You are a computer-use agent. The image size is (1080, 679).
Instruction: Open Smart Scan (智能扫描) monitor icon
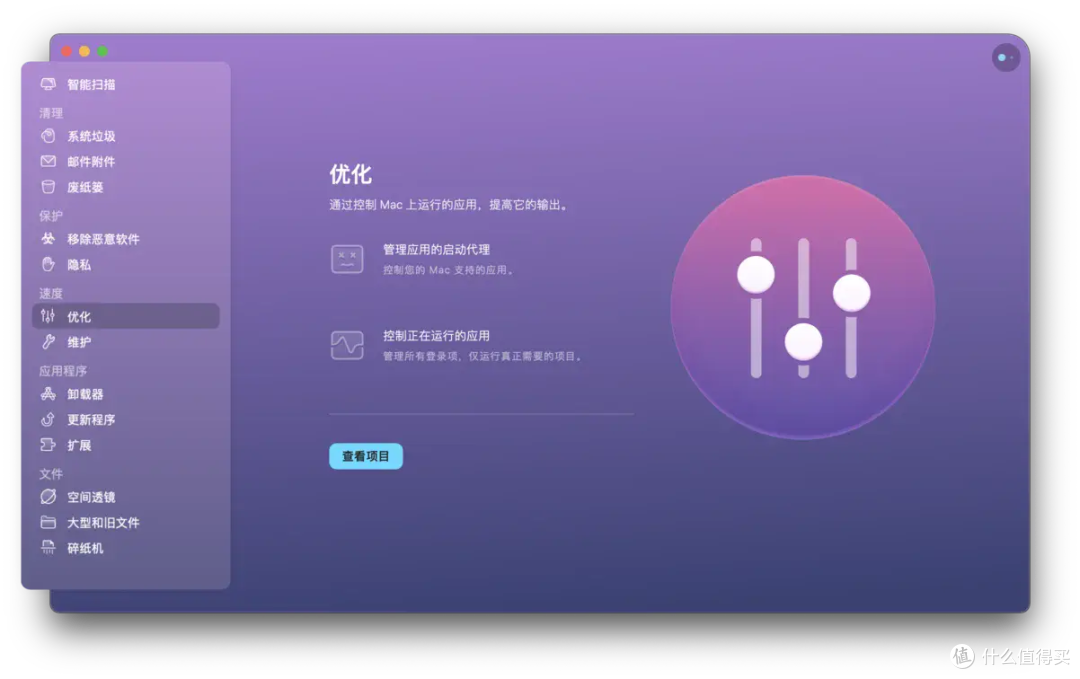tap(48, 84)
